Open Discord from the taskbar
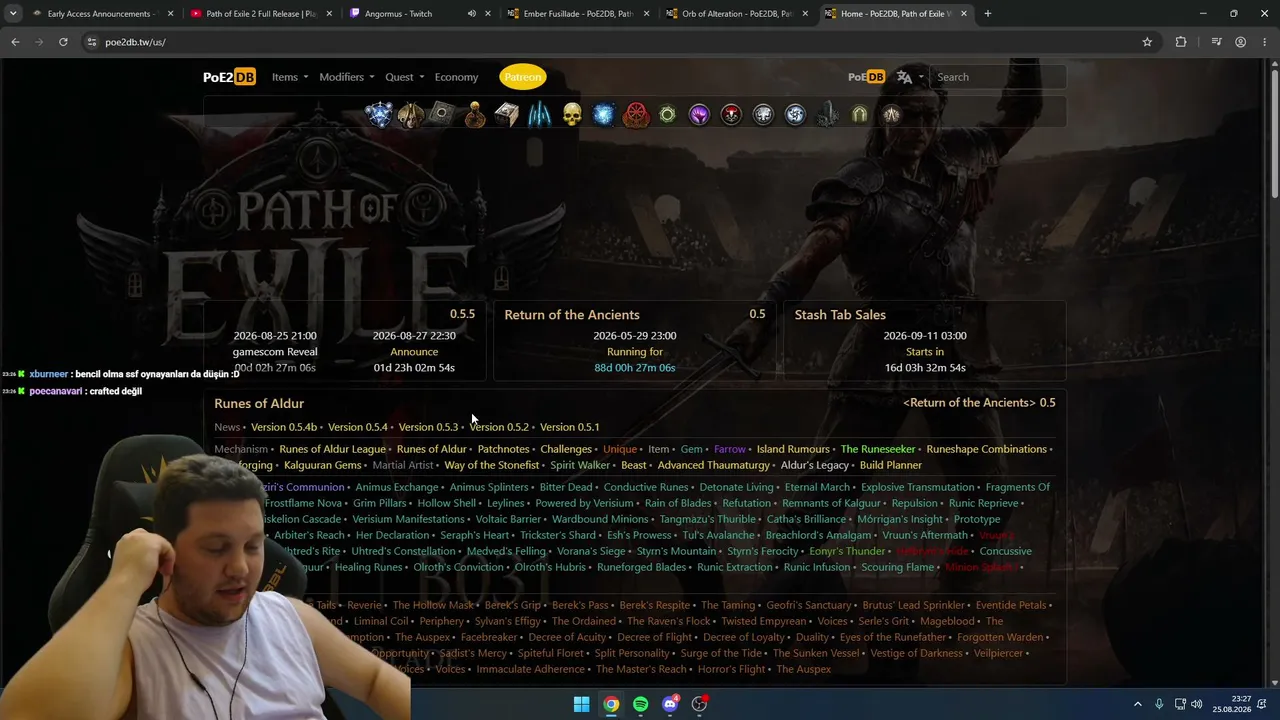The width and height of the screenshot is (1280, 720). (x=670, y=704)
